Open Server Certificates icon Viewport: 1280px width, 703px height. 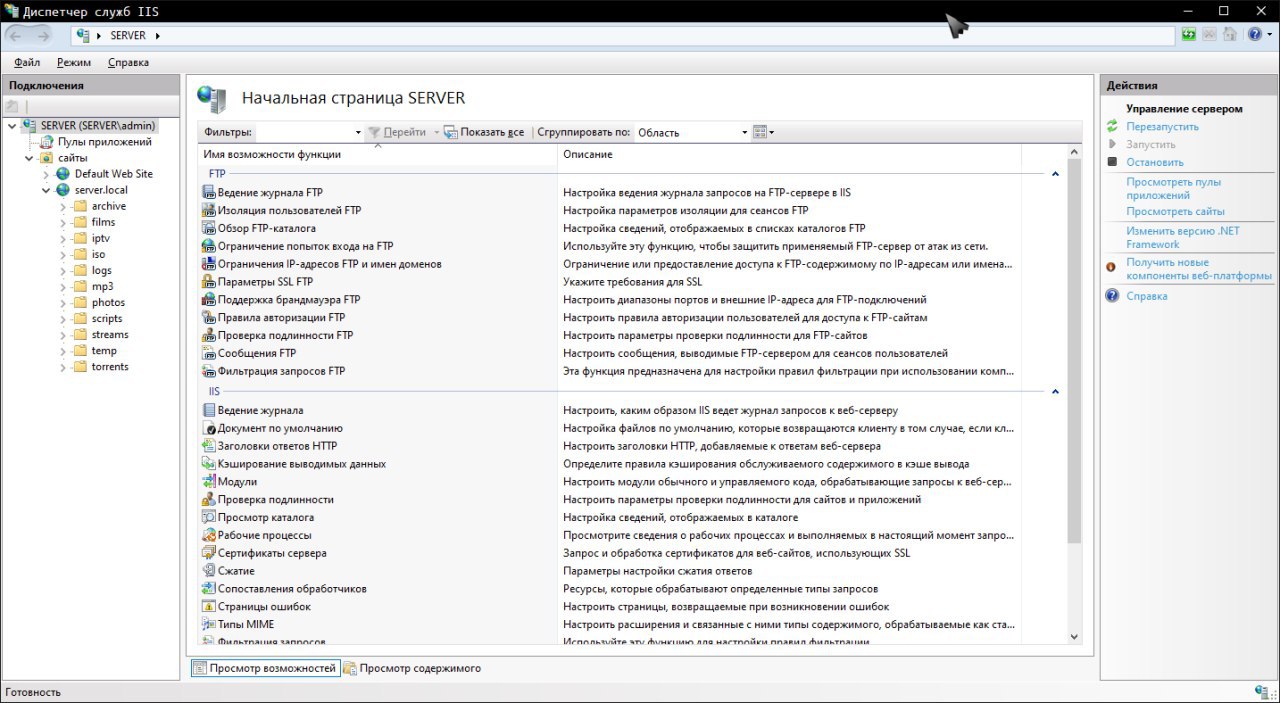pos(209,553)
